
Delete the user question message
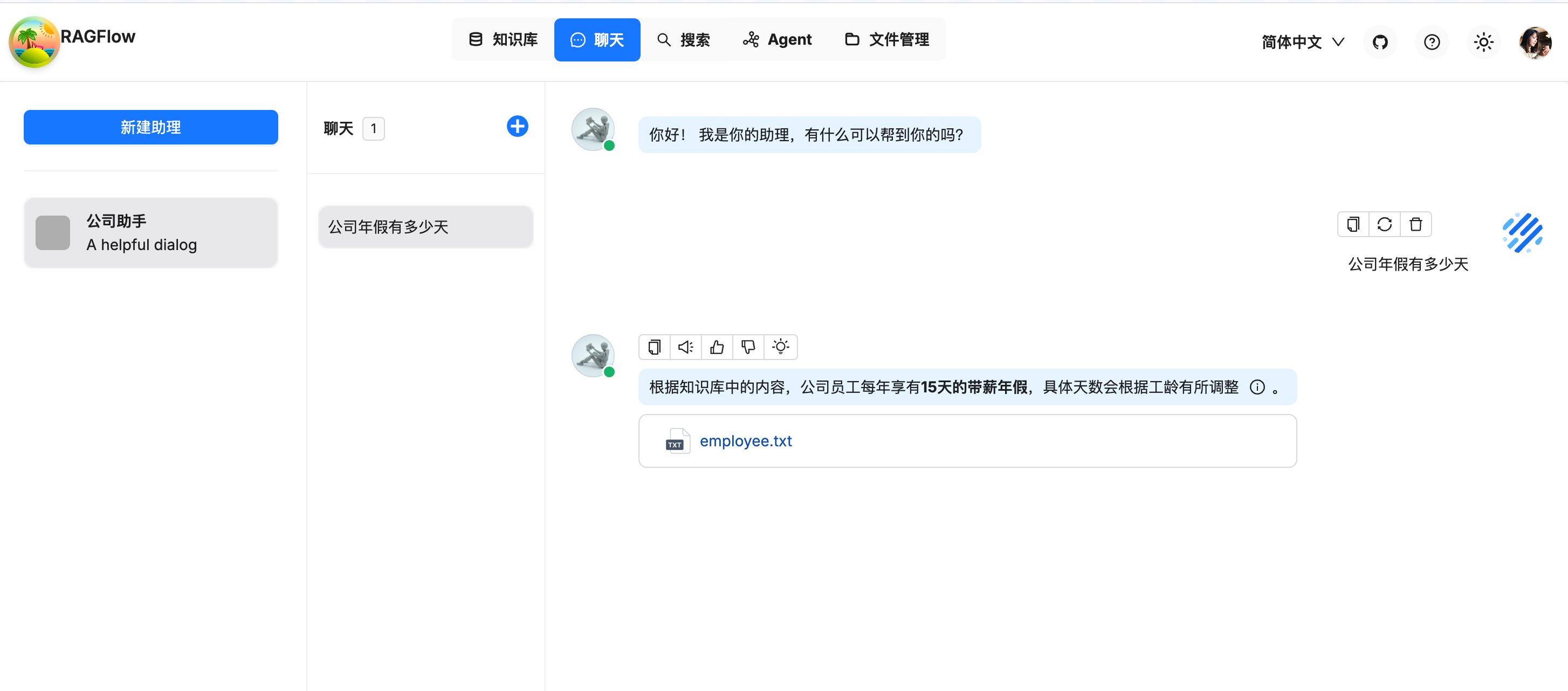[x=1415, y=224]
